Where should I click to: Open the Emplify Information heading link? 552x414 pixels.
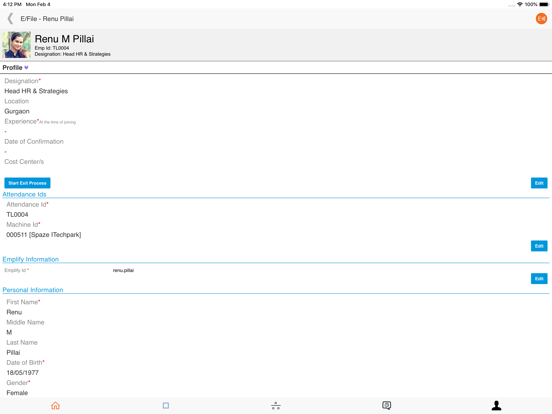pos(31,259)
